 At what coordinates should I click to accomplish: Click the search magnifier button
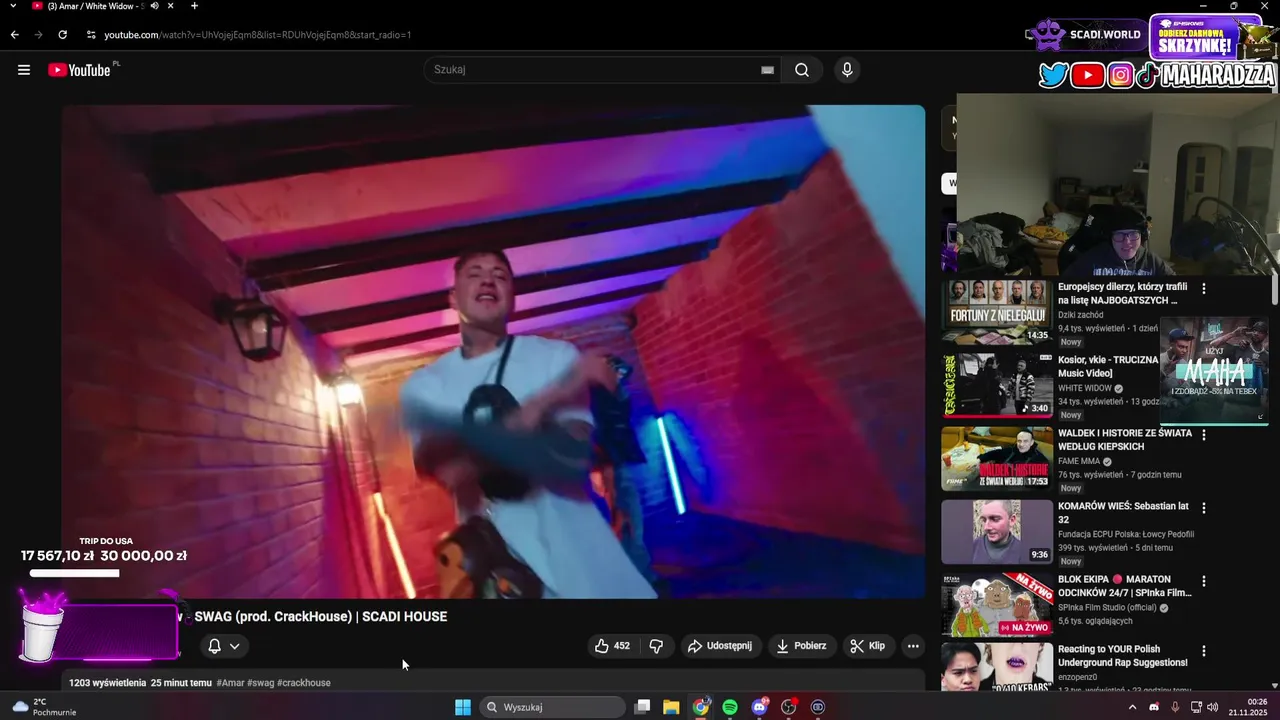(x=802, y=70)
